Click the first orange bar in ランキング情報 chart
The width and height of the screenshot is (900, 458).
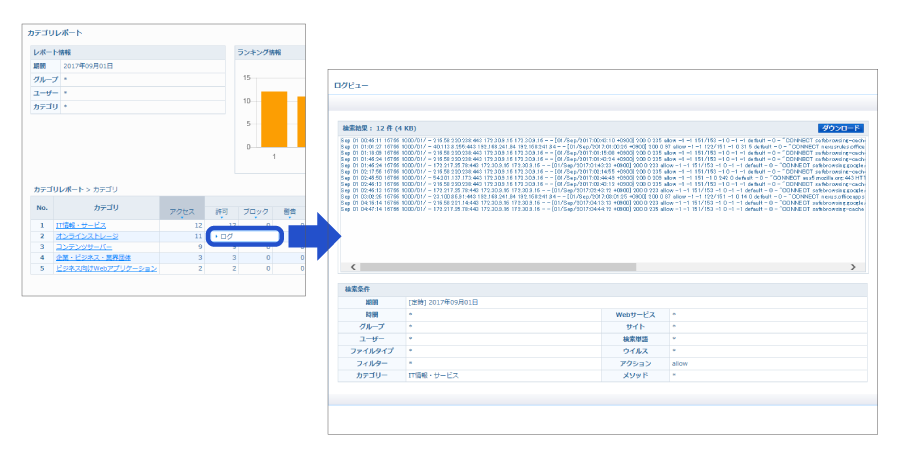(274, 119)
